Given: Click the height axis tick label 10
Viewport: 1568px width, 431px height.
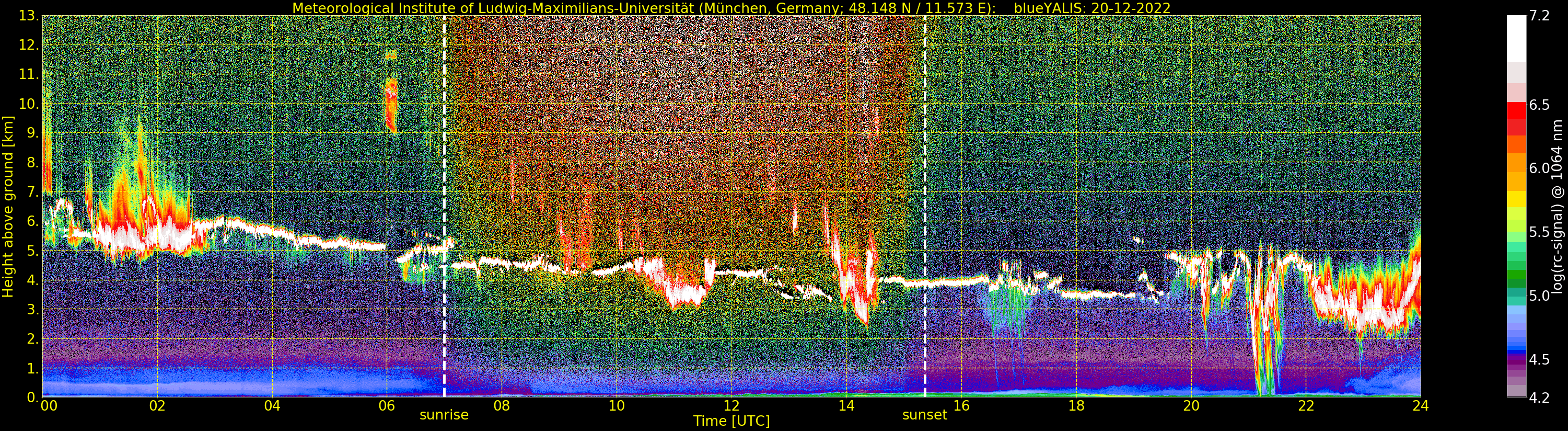Looking at the screenshot, I should tap(29, 104).
